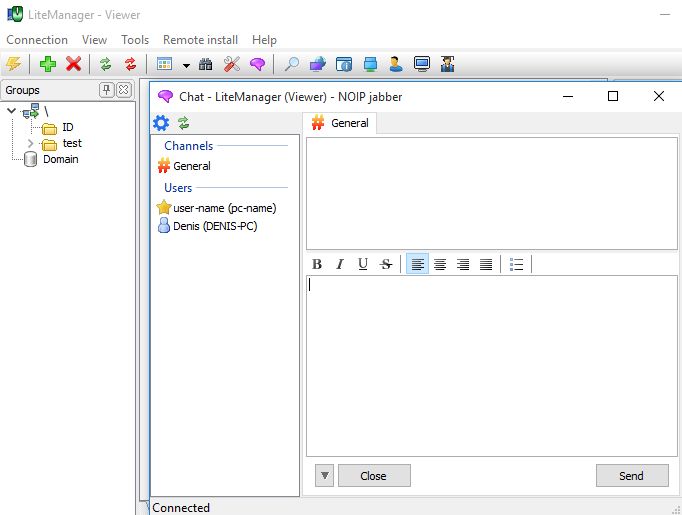
Task: Open the Connection menu
Action: 37,40
